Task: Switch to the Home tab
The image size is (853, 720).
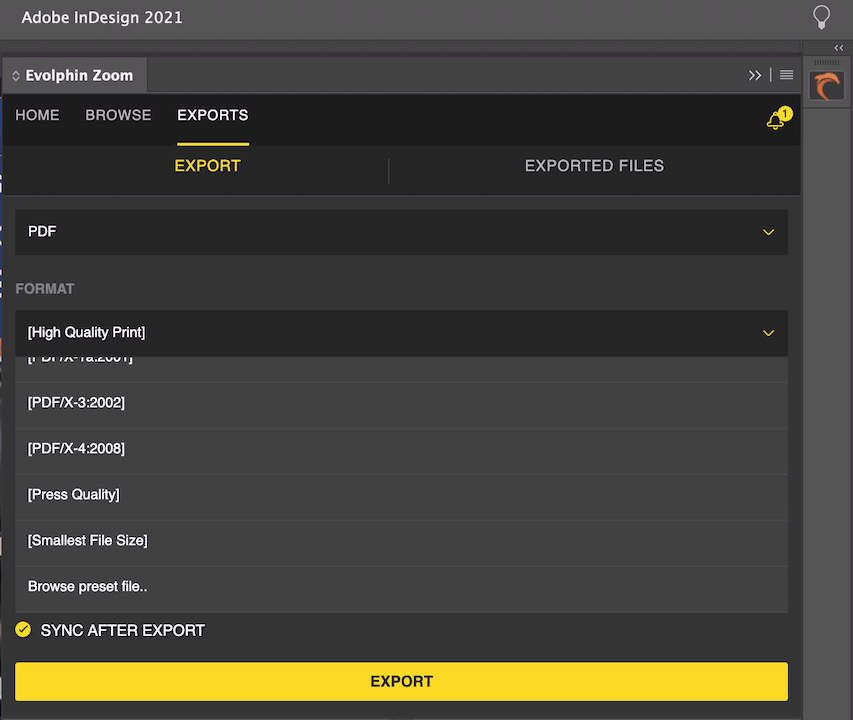Action: point(37,115)
